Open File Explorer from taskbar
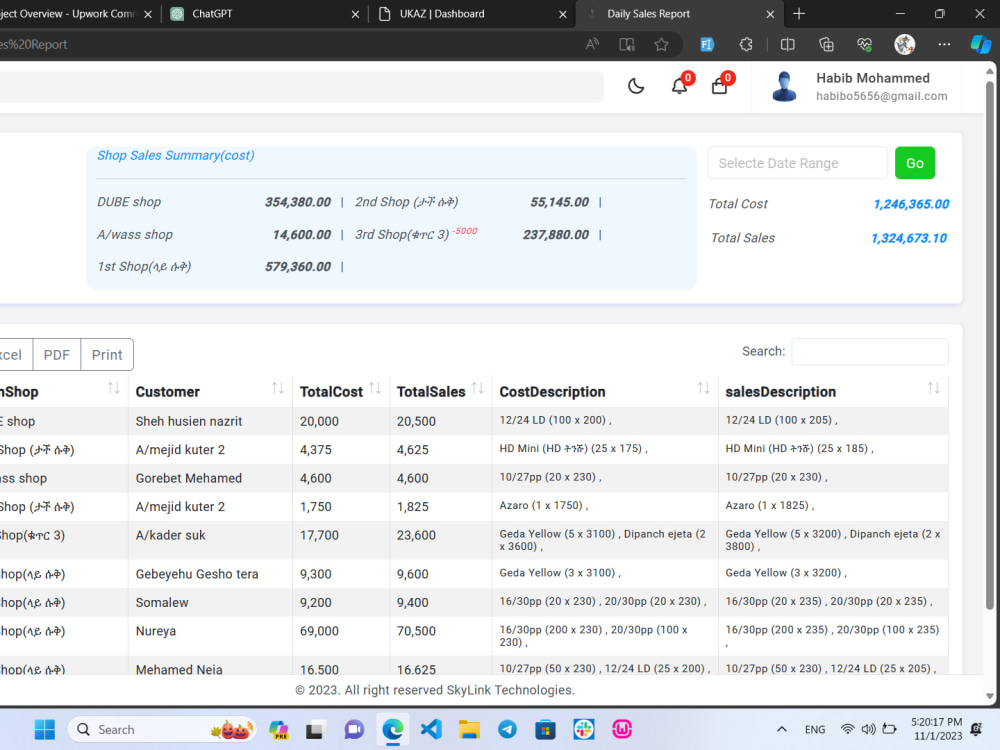The image size is (1000, 750). pos(469,730)
